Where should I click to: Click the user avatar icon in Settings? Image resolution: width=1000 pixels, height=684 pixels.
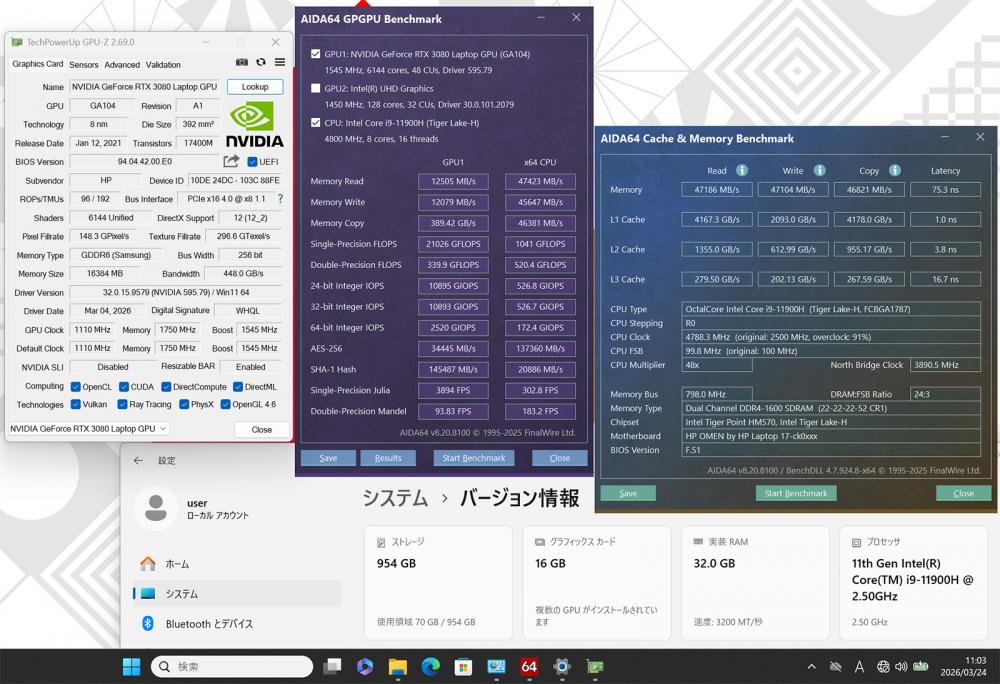(x=156, y=508)
